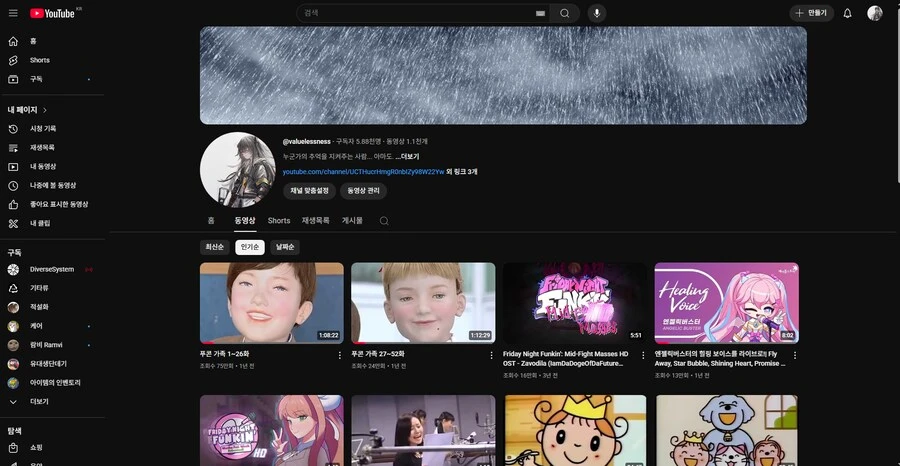Open the channel profile picture
The image size is (900, 466).
coord(238,170)
